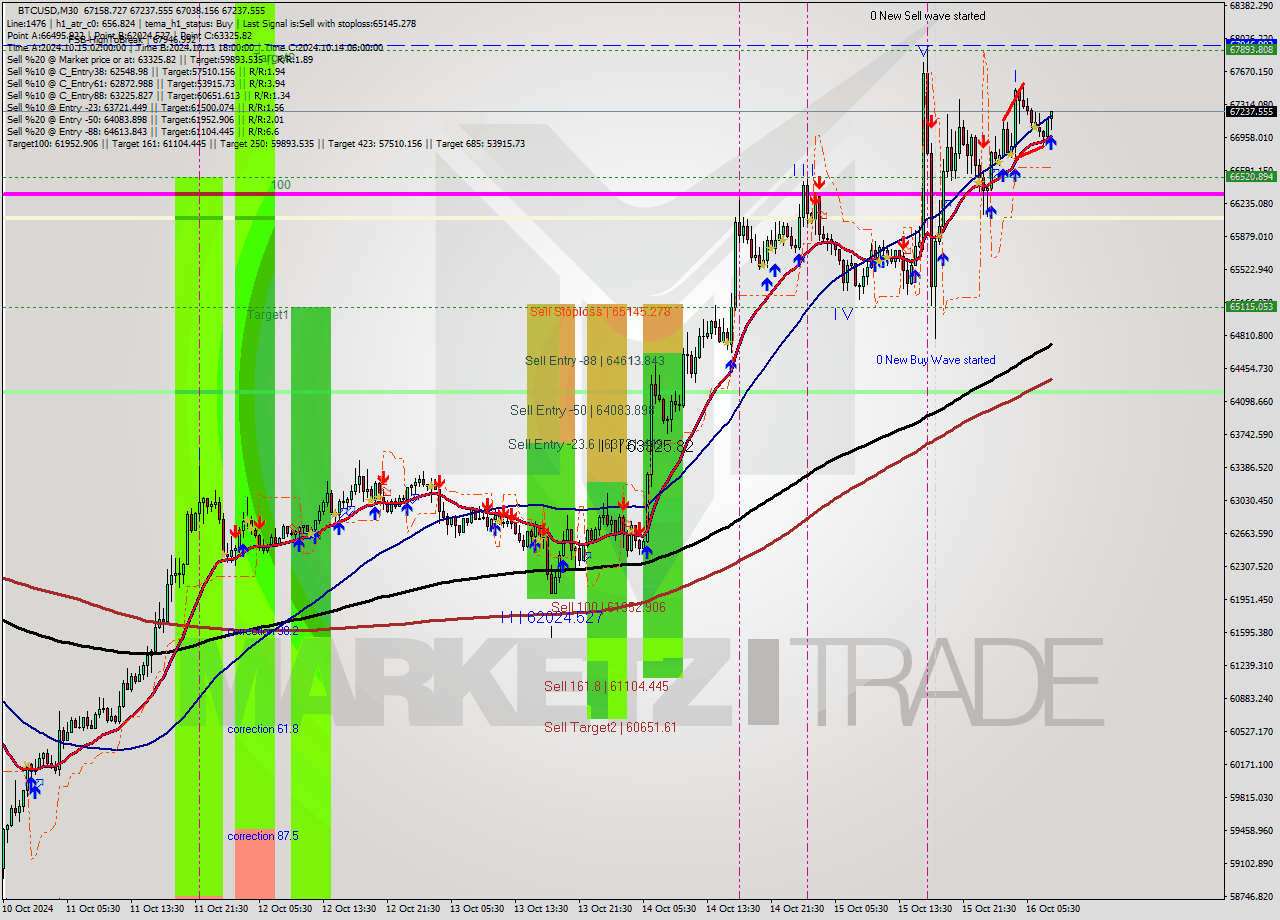This screenshot has height=920, width=1280.
Task: Click the 'Sell %20 @ Market price' info line
Action: (x=160, y=60)
